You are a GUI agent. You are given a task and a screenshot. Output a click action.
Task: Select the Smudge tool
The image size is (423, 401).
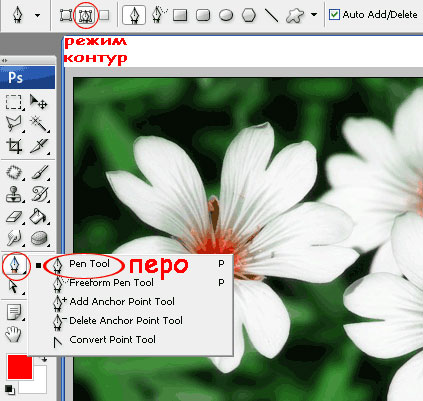click(14, 238)
